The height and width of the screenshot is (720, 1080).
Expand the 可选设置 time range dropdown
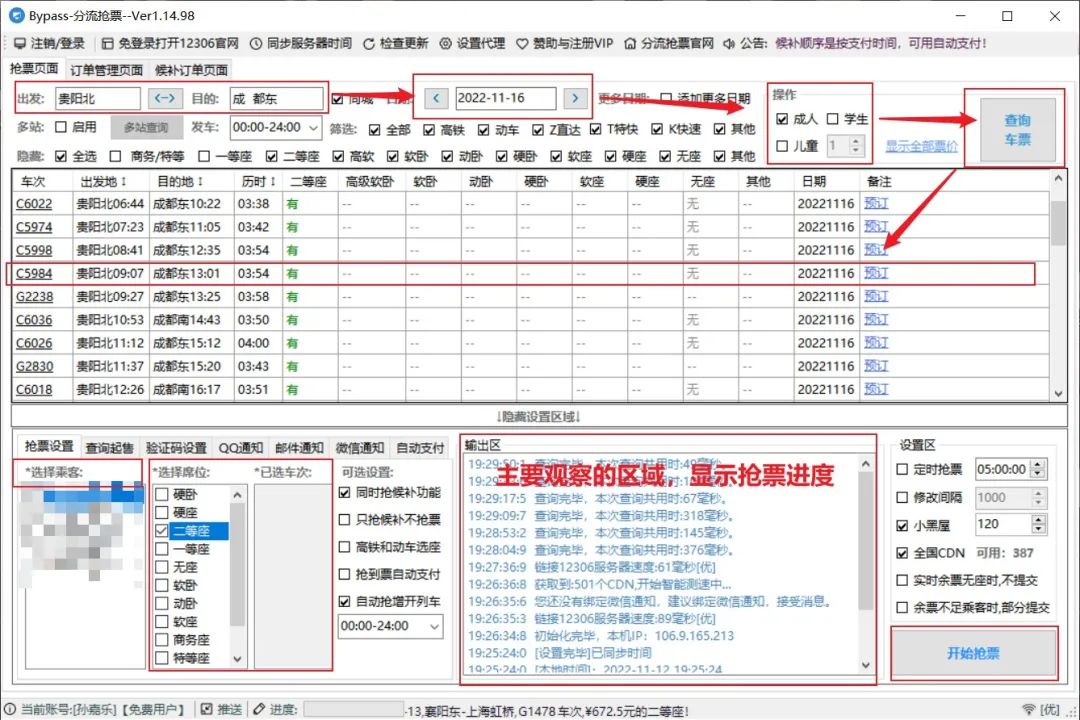tap(434, 627)
